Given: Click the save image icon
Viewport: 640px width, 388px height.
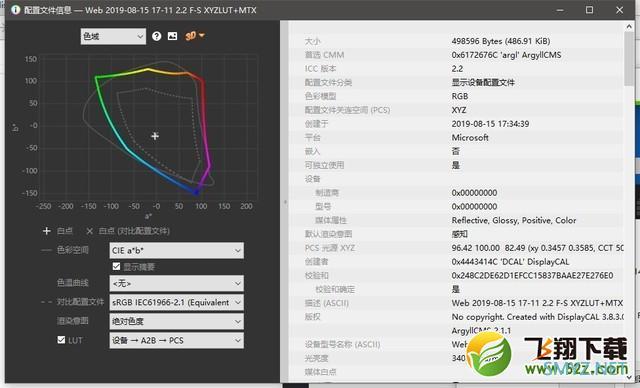Looking at the screenshot, I should 173,36.
